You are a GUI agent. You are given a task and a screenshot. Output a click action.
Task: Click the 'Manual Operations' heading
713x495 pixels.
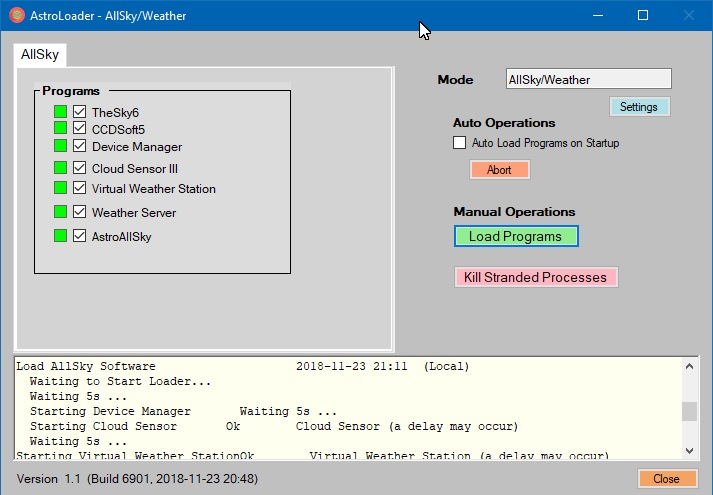(x=514, y=212)
